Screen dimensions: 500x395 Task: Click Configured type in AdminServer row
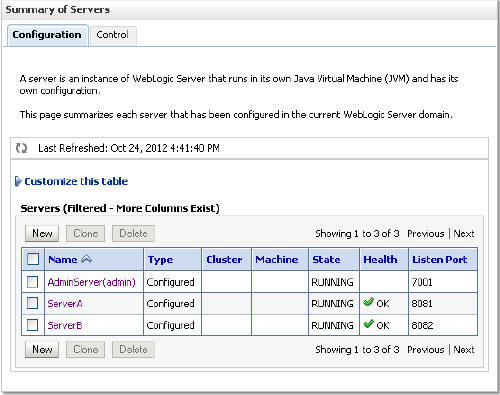[170, 283]
